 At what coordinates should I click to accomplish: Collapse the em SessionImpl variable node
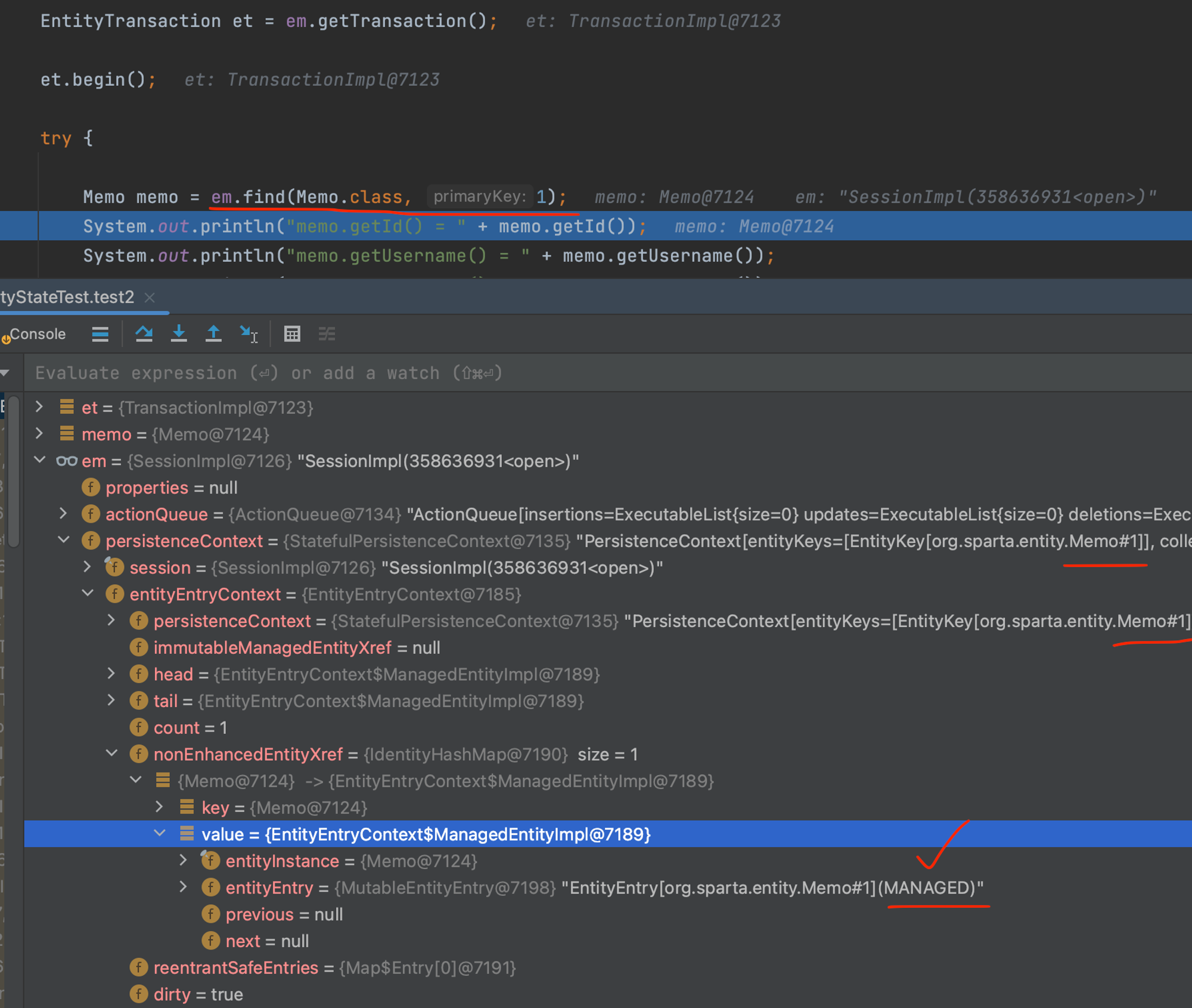(39, 460)
